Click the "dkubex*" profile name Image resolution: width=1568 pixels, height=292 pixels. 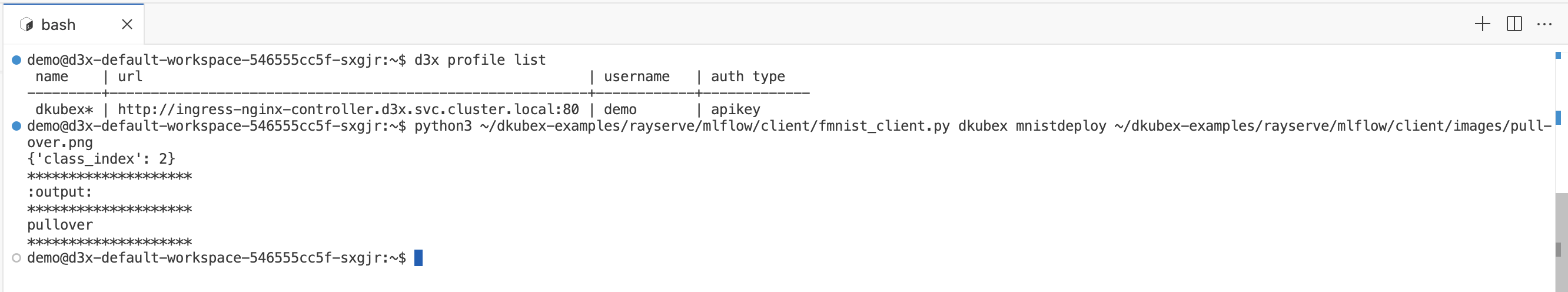click(64, 109)
